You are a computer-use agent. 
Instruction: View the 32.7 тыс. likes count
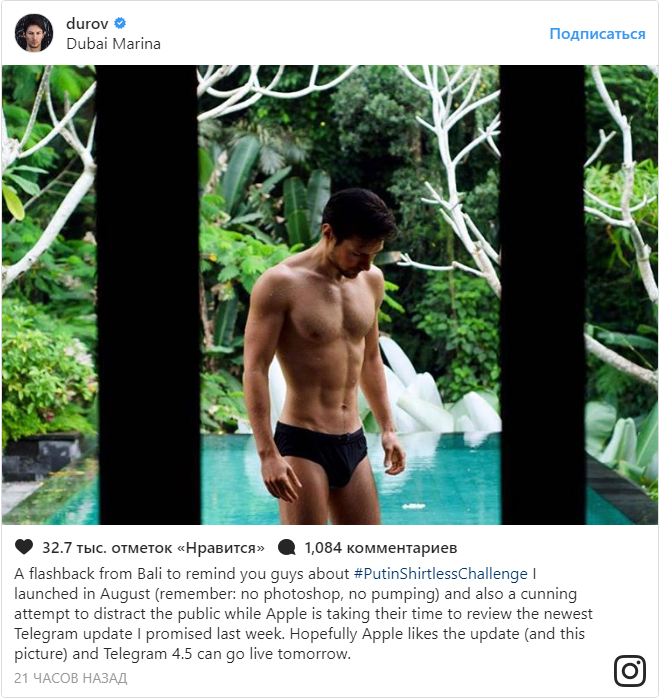[x=153, y=548]
